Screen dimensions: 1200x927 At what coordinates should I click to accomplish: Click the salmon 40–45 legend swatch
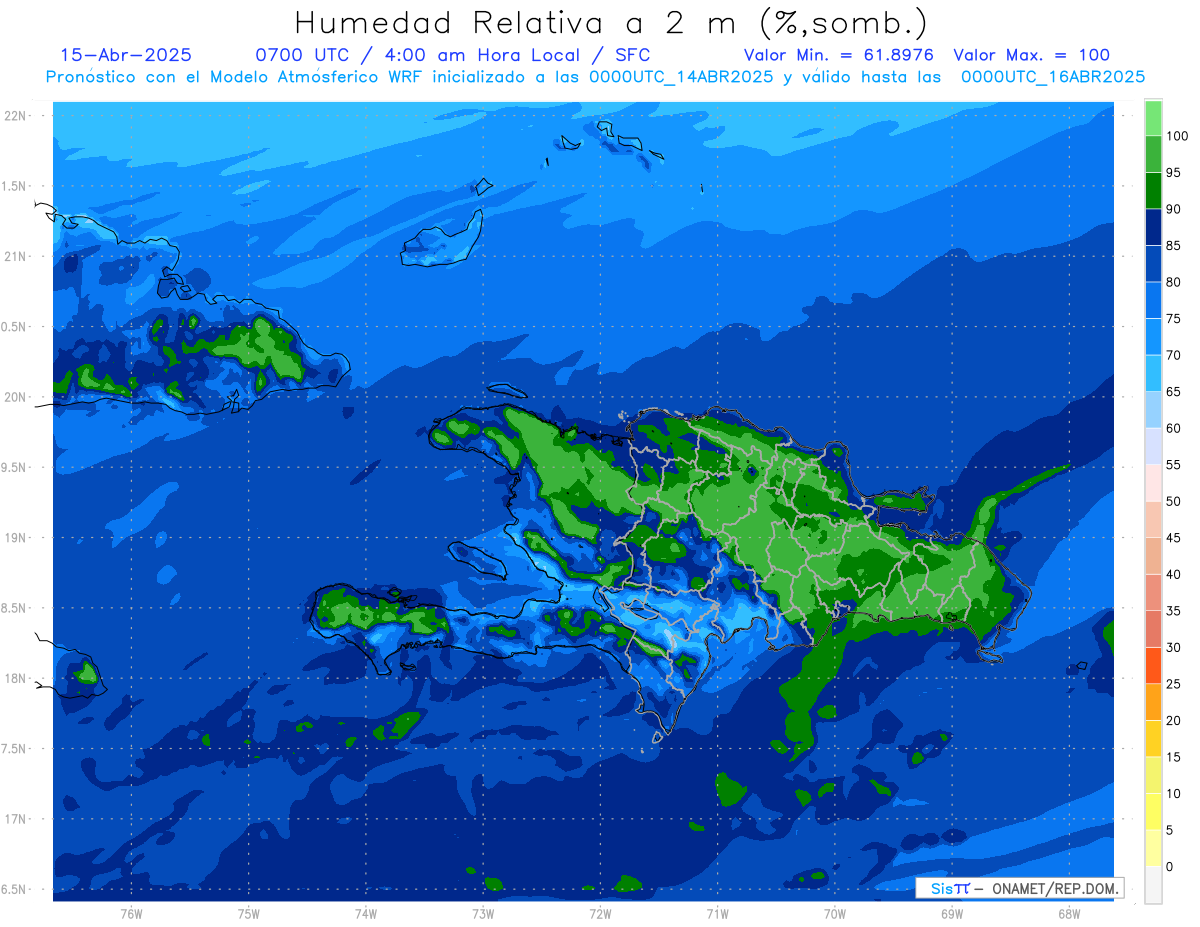point(1153,556)
